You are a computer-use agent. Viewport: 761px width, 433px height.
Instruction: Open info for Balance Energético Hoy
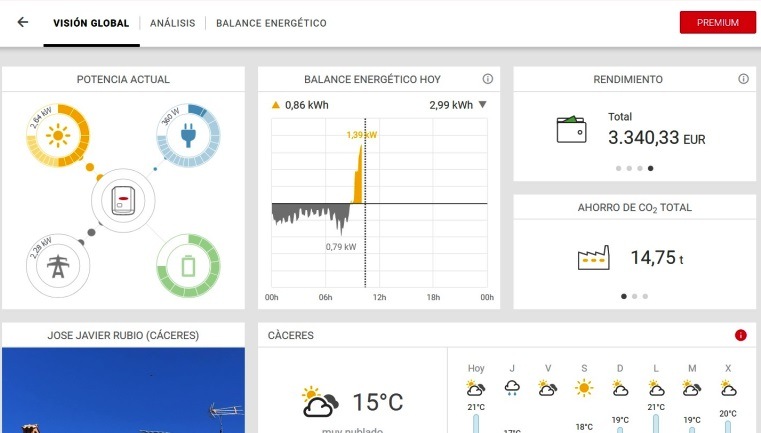(488, 79)
